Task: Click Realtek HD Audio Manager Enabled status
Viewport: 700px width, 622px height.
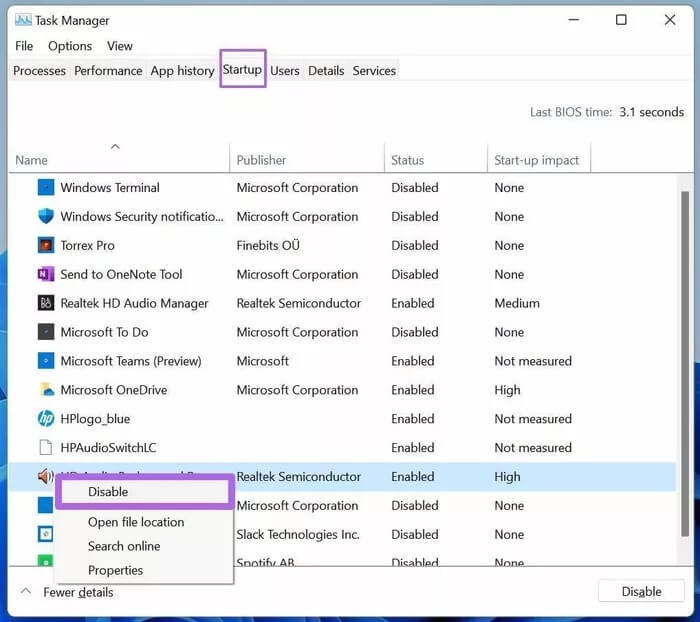Action: pyautogui.click(x=412, y=303)
